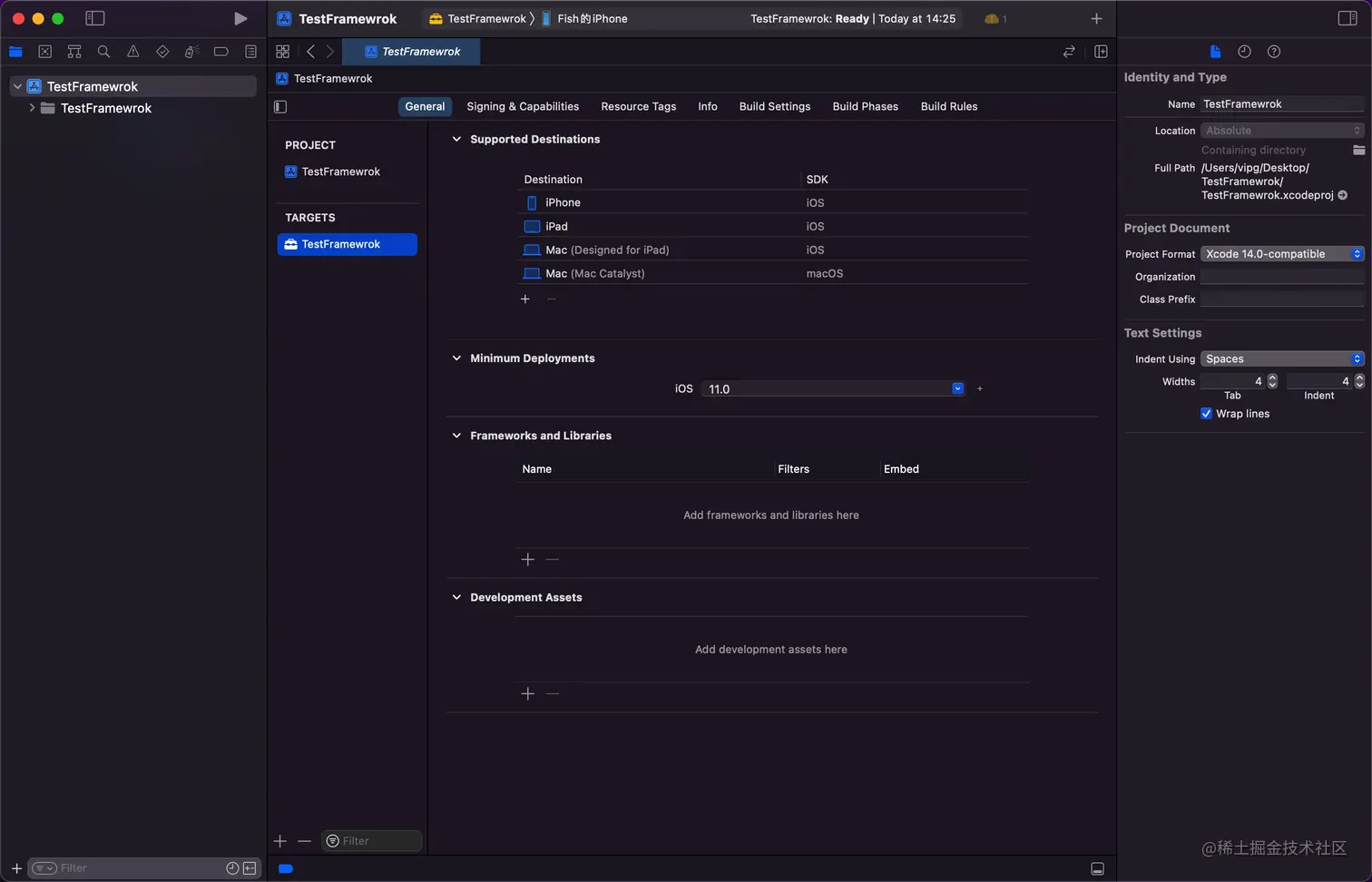Switch to the General tab
Viewport: 1372px width, 882px height.
(x=425, y=106)
